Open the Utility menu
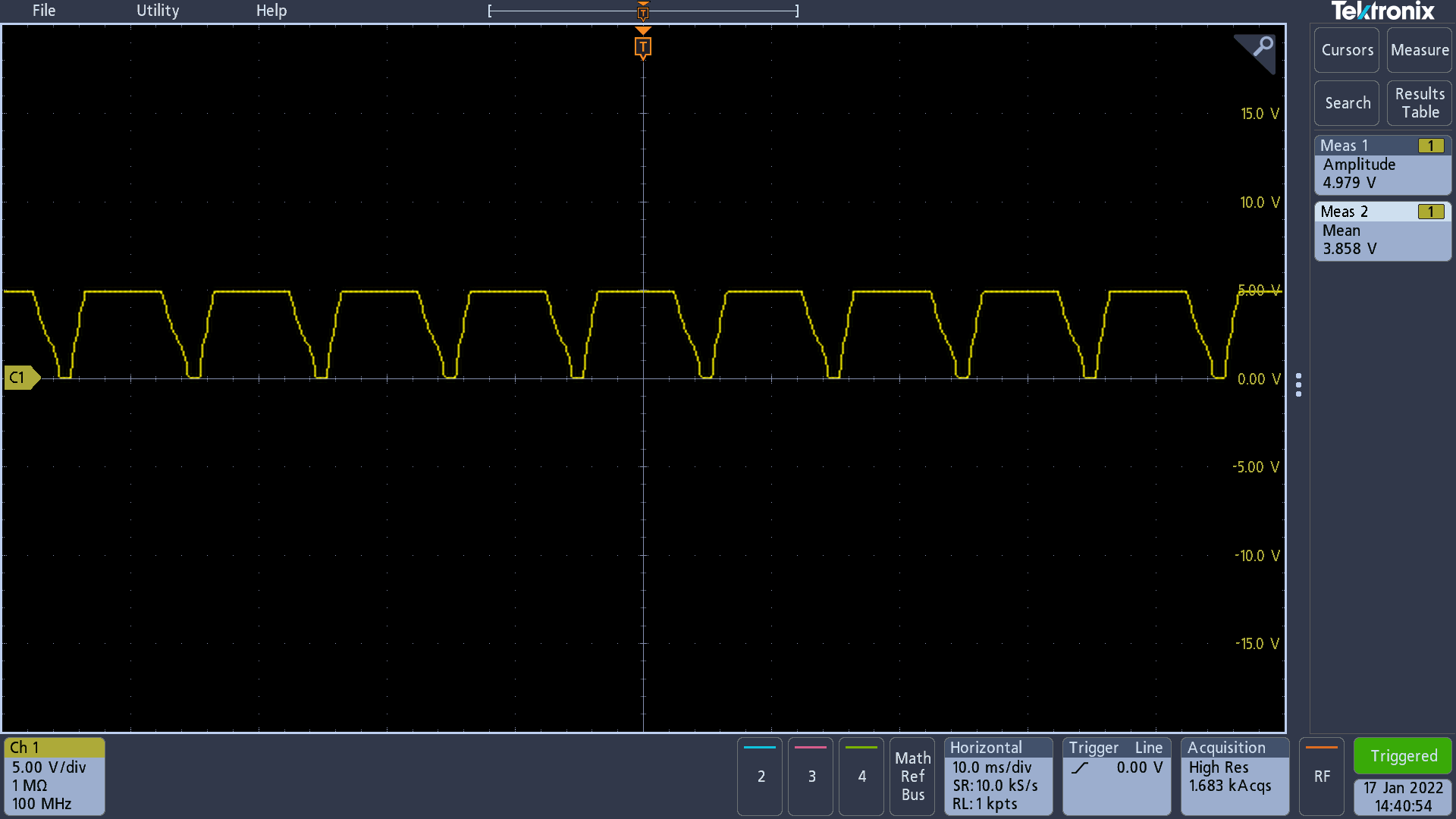 coord(158,11)
